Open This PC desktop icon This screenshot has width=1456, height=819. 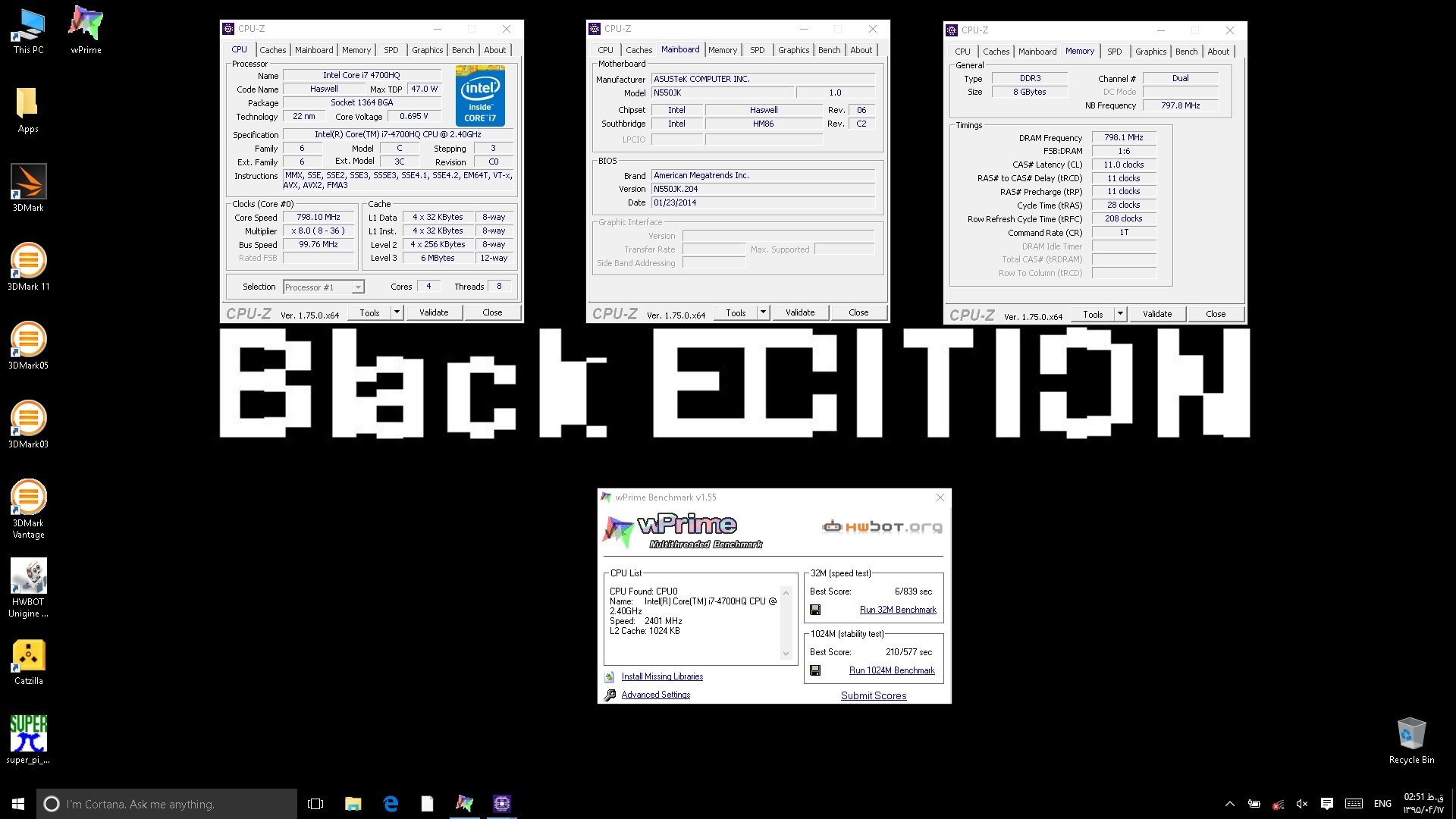click(28, 30)
